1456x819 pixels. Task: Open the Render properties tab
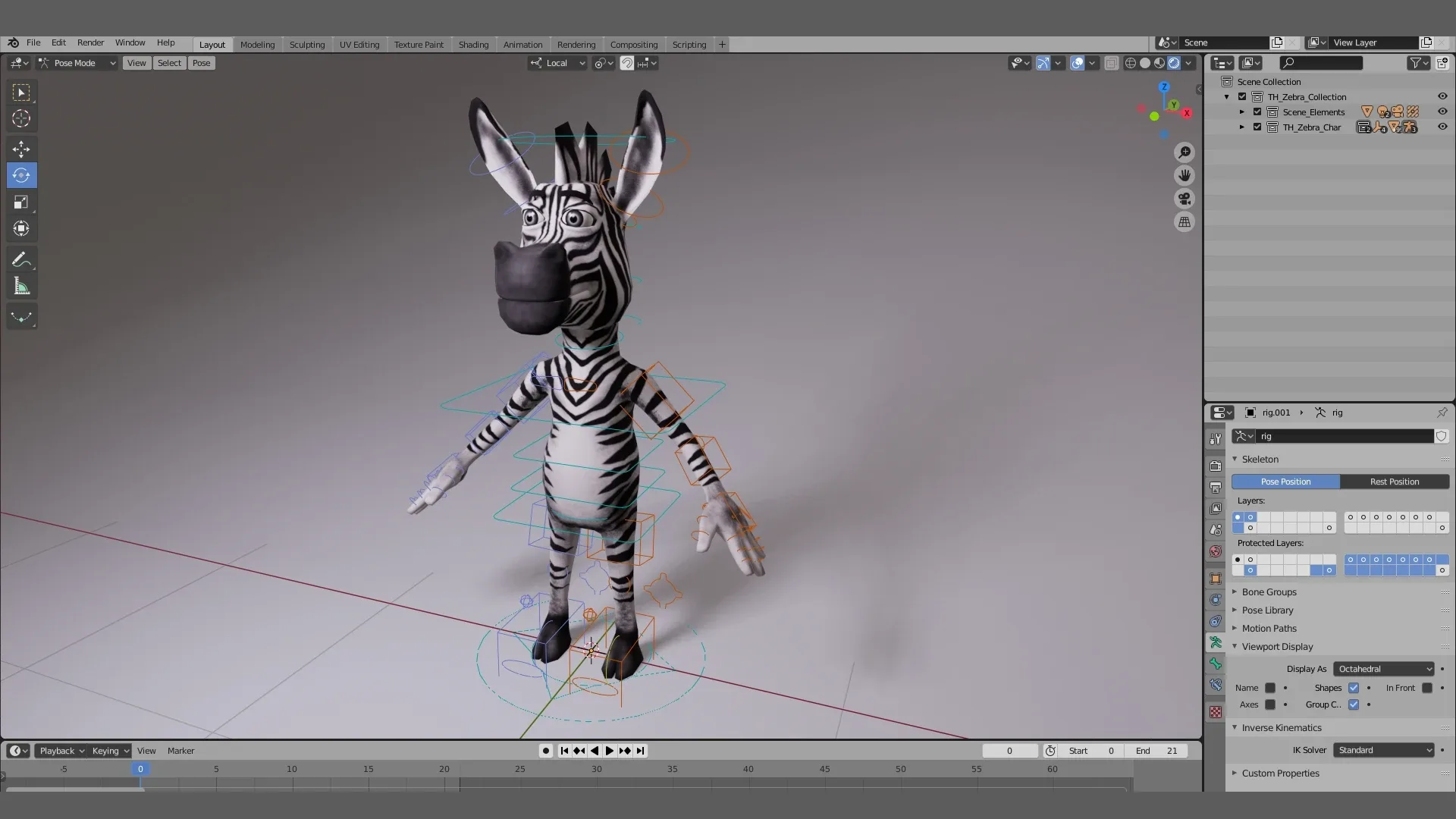1216,466
